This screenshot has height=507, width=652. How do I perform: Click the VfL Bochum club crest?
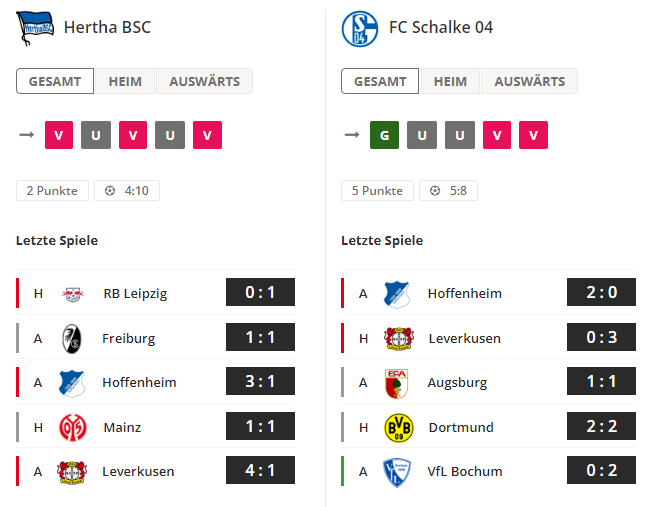(397, 472)
